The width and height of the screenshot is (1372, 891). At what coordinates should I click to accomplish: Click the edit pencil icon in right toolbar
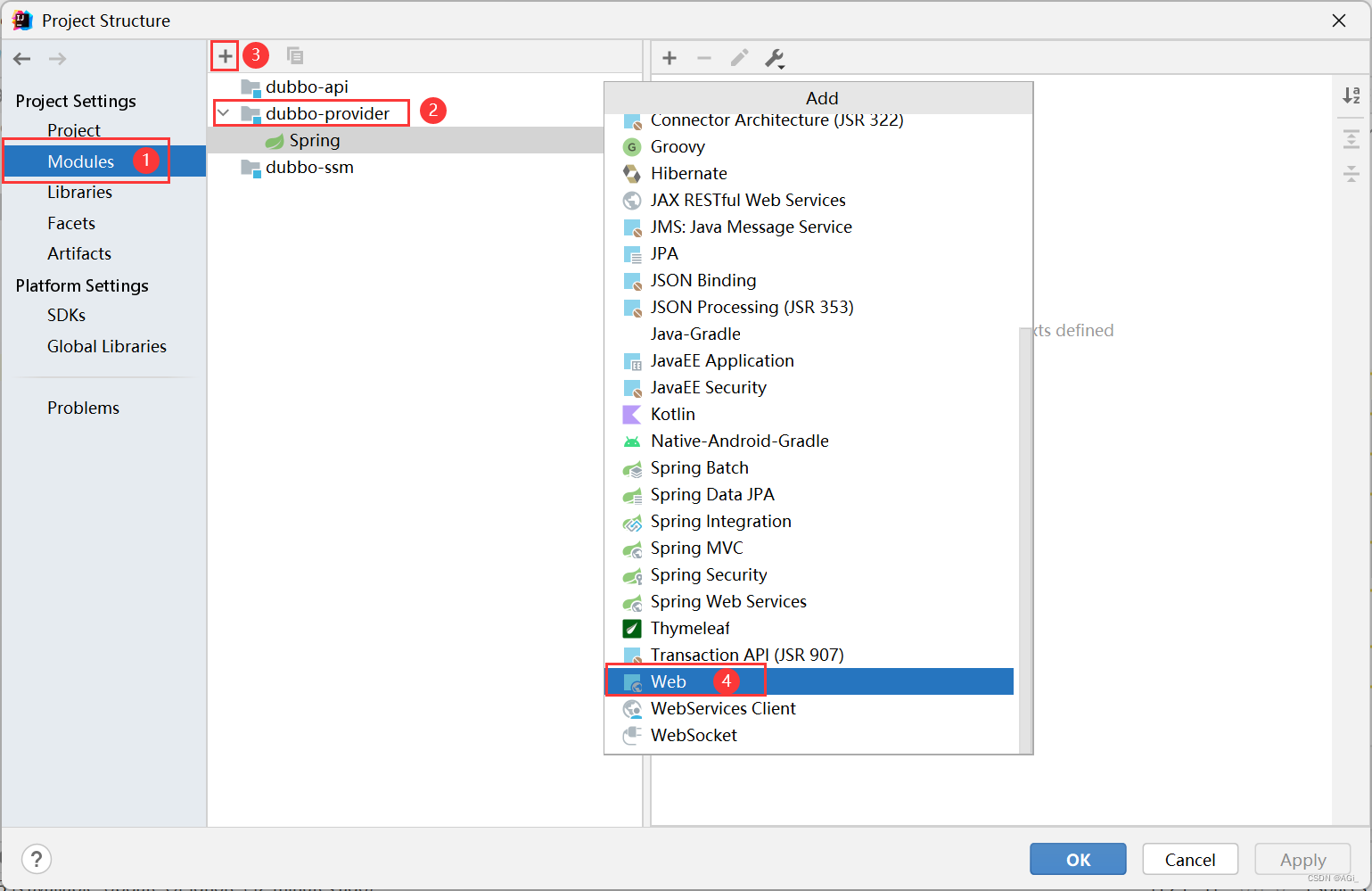pos(739,58)
